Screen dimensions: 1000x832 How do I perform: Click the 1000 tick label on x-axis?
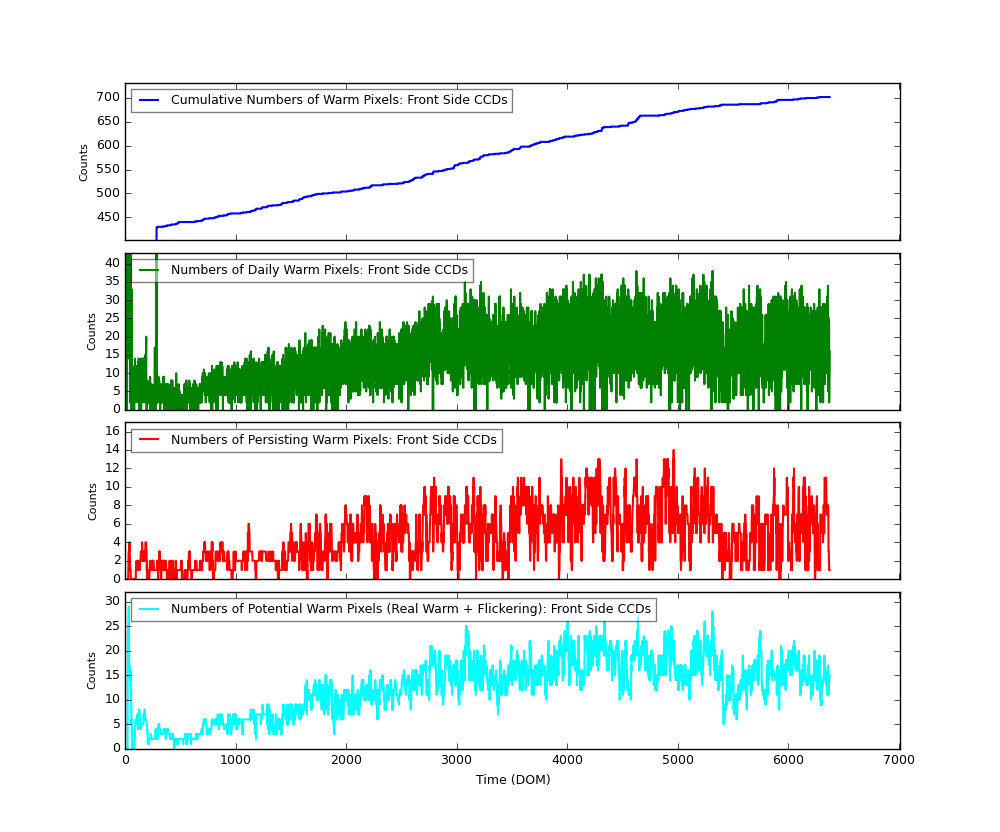coord(235,760)
